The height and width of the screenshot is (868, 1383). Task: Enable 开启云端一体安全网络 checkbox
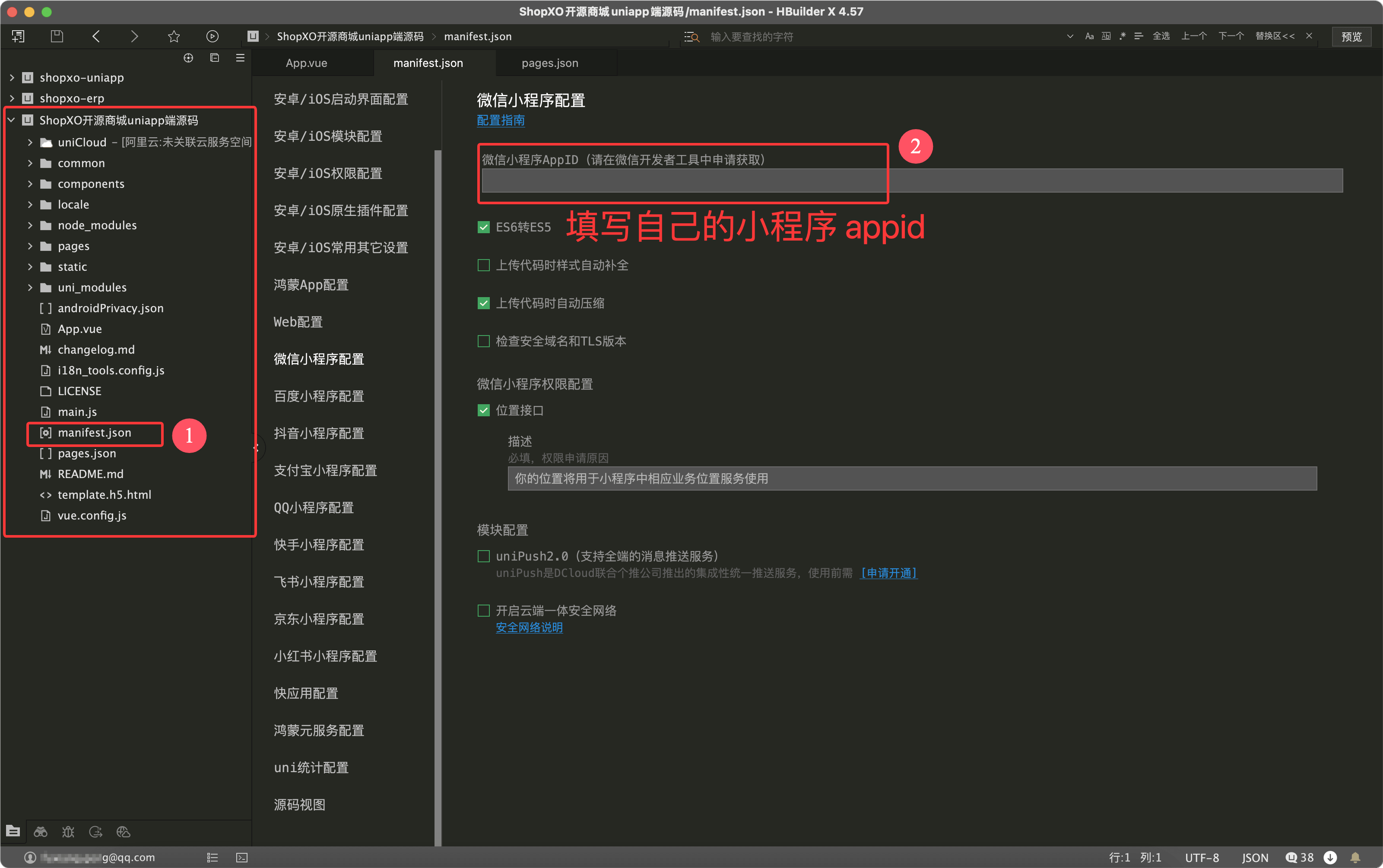click(483, 610)
